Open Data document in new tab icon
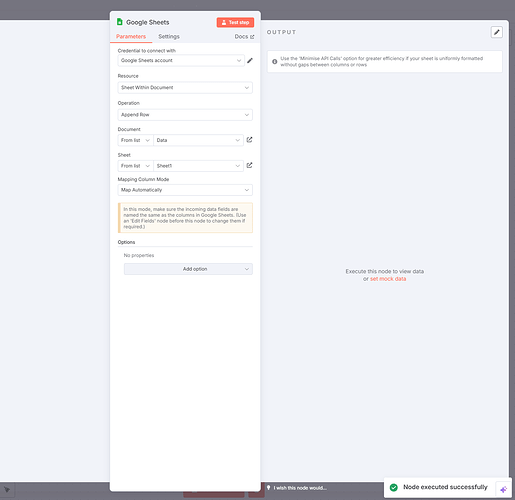 (x=249, y=140)
